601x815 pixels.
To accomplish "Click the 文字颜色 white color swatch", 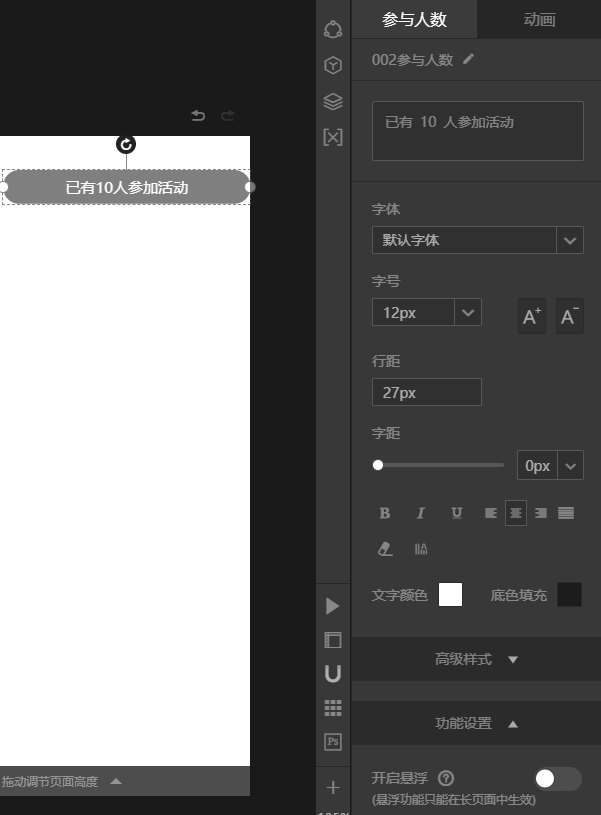I will pyautogui.click(x=450, y=595).
